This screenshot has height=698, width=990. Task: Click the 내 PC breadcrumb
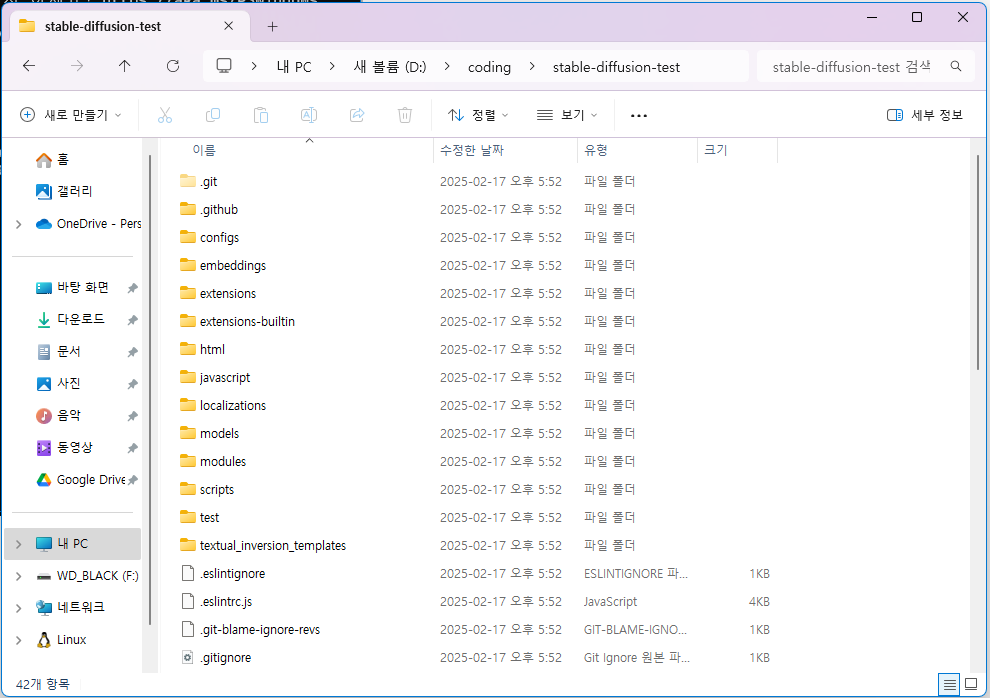click(294, 67)
